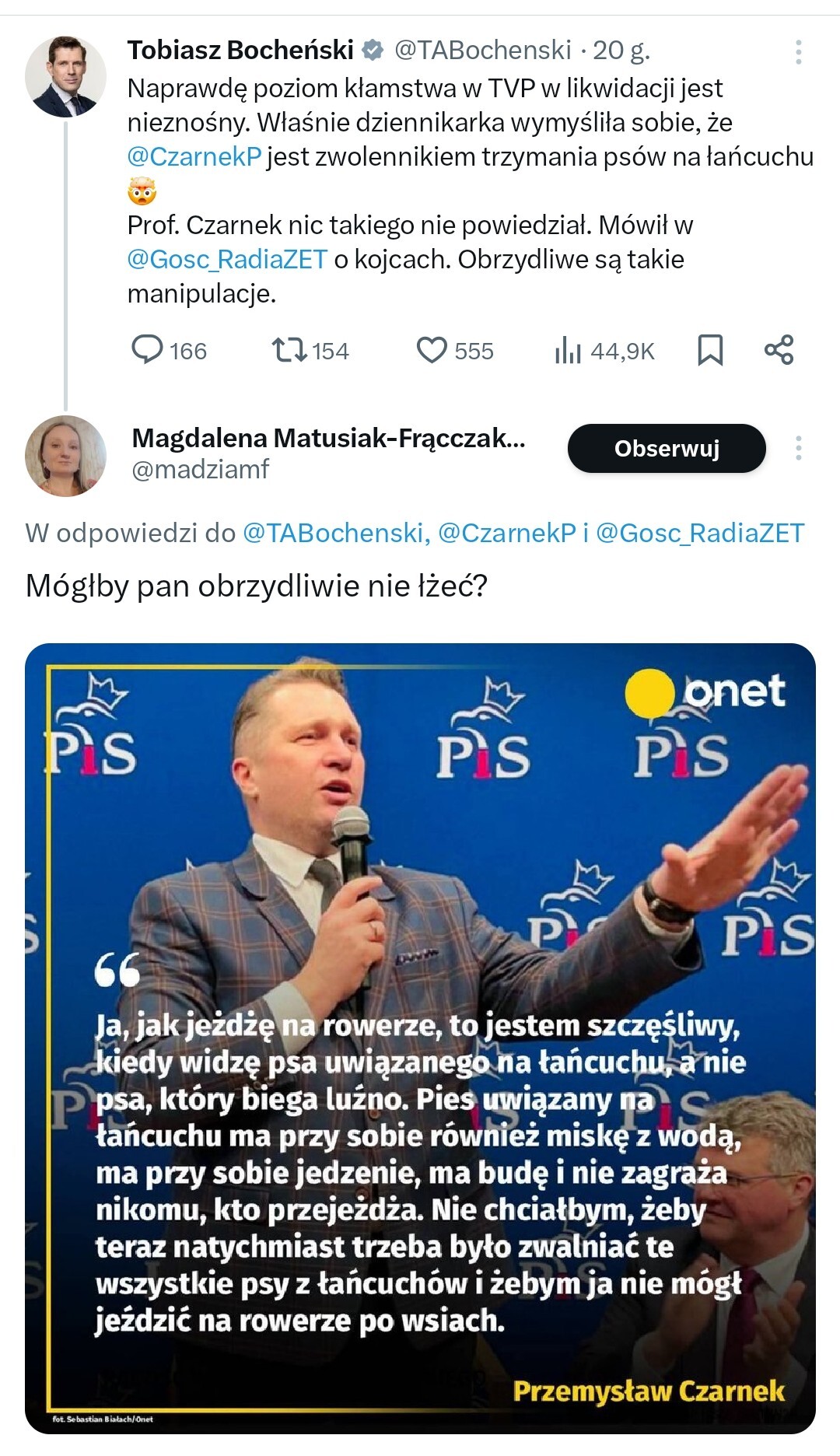Viewport: 840px width, 1456px height.
Task: Retweet Bocheński's post
Action: (289, 350)
